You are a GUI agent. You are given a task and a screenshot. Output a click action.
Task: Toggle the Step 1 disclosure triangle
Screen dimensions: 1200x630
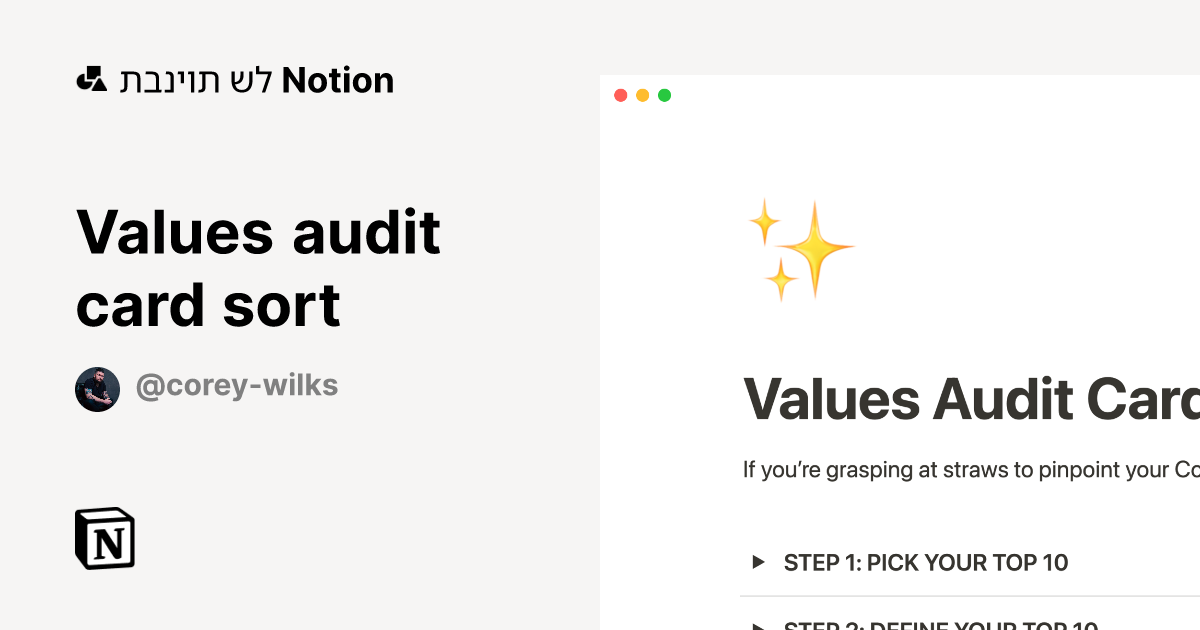757,562
